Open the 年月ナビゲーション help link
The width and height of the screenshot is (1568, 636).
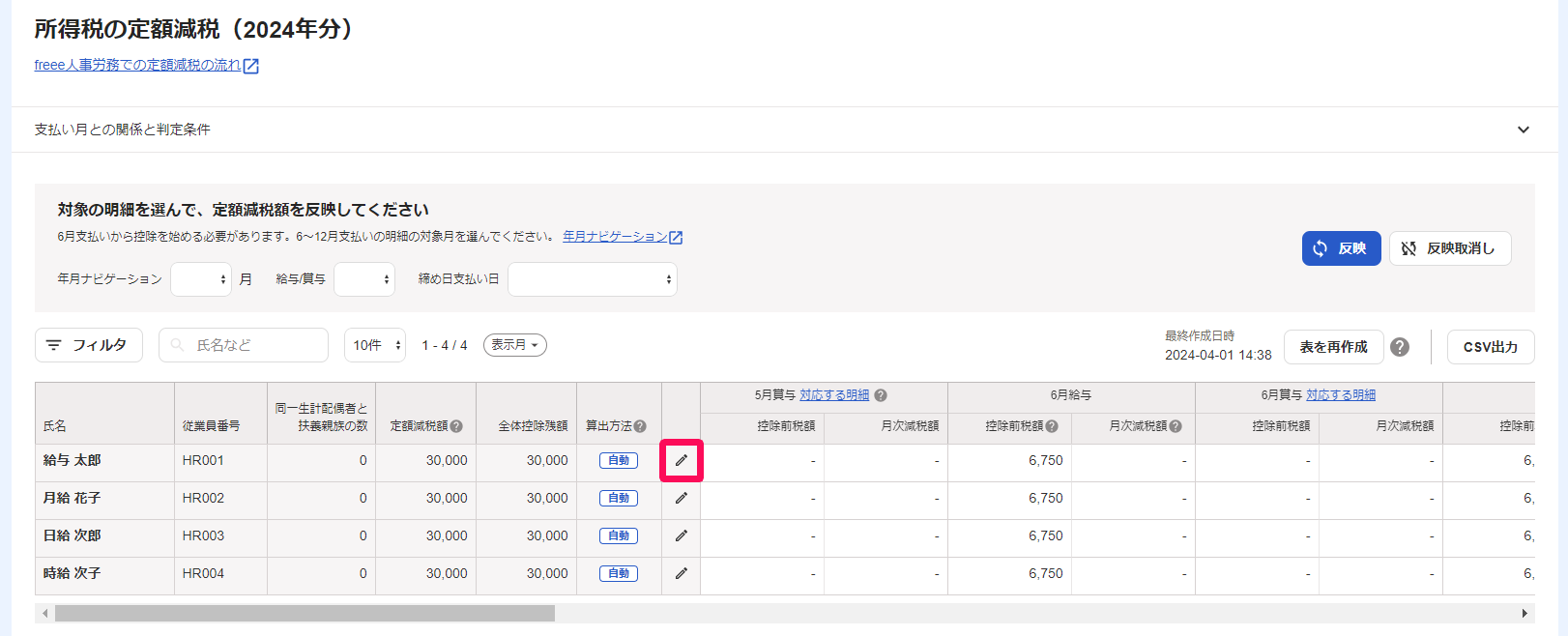615,236
